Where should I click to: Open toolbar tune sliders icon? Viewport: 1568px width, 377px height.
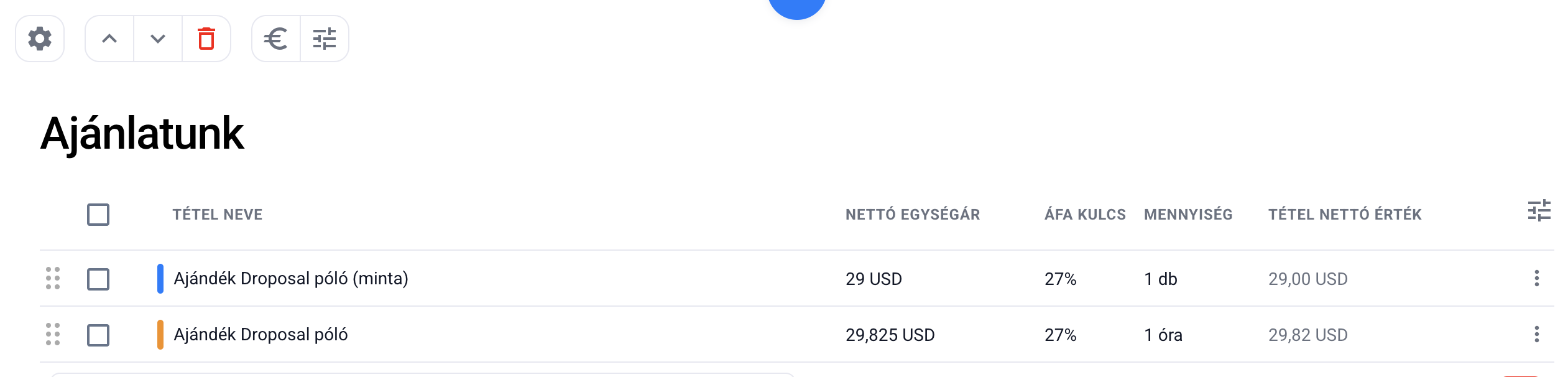click(325, 39)
